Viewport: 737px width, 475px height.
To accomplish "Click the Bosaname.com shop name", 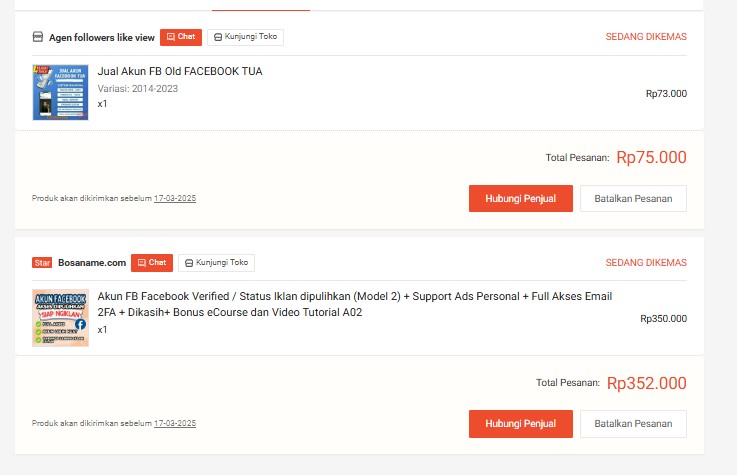I will coord(92,263).
